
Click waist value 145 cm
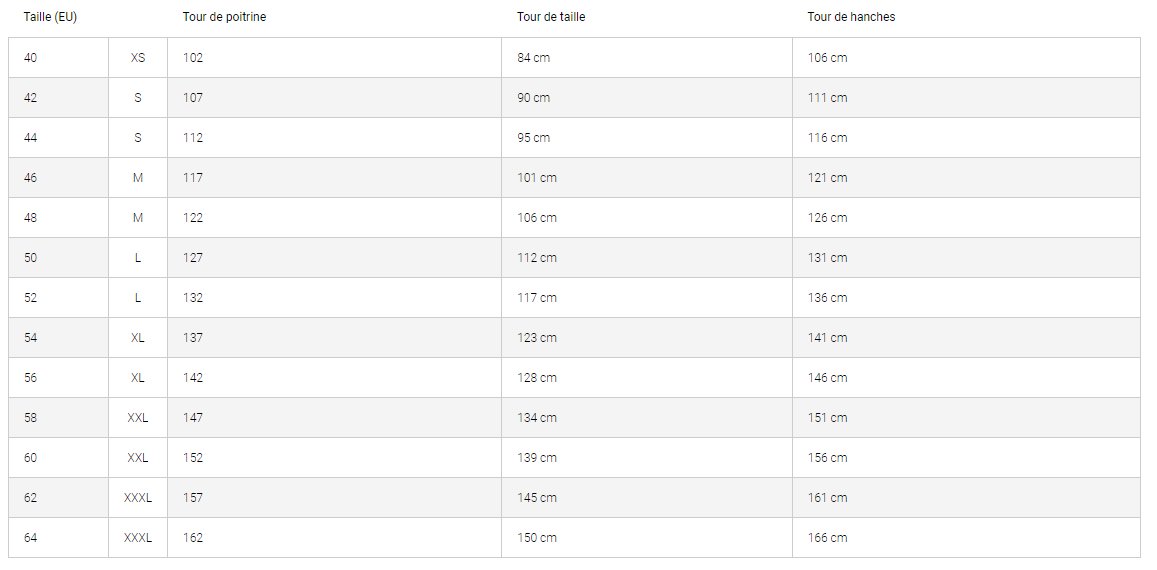coord(536,498)
